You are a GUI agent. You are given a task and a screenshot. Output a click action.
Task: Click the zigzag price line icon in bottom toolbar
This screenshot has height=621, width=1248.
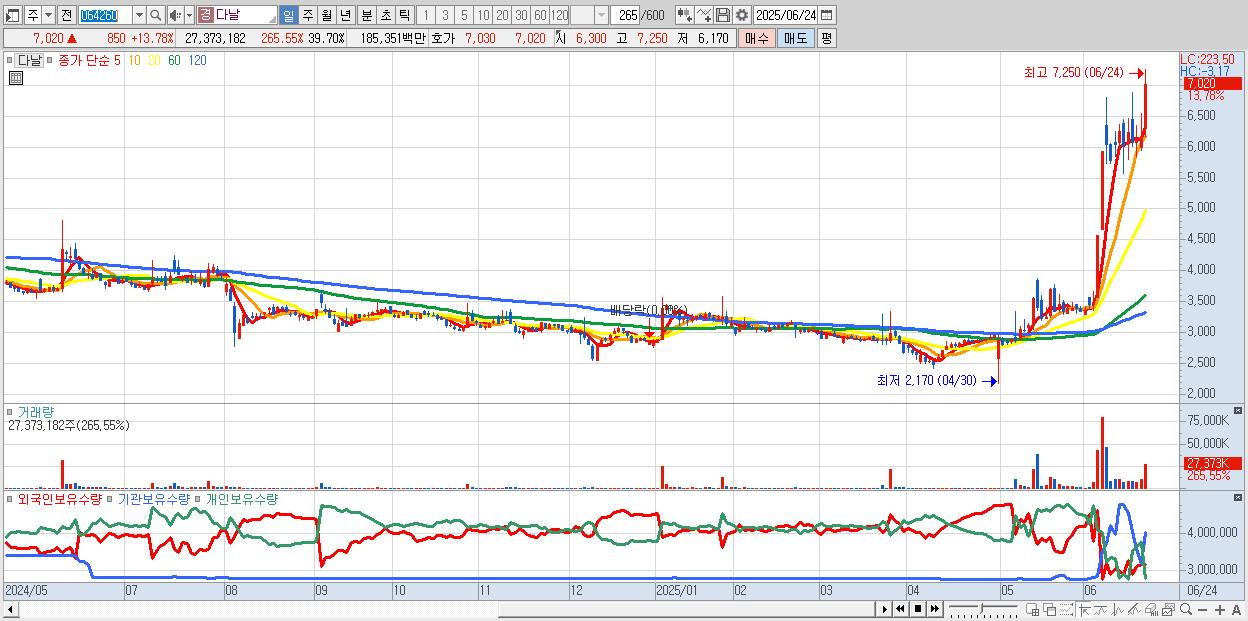click(x=1118, y=609)
